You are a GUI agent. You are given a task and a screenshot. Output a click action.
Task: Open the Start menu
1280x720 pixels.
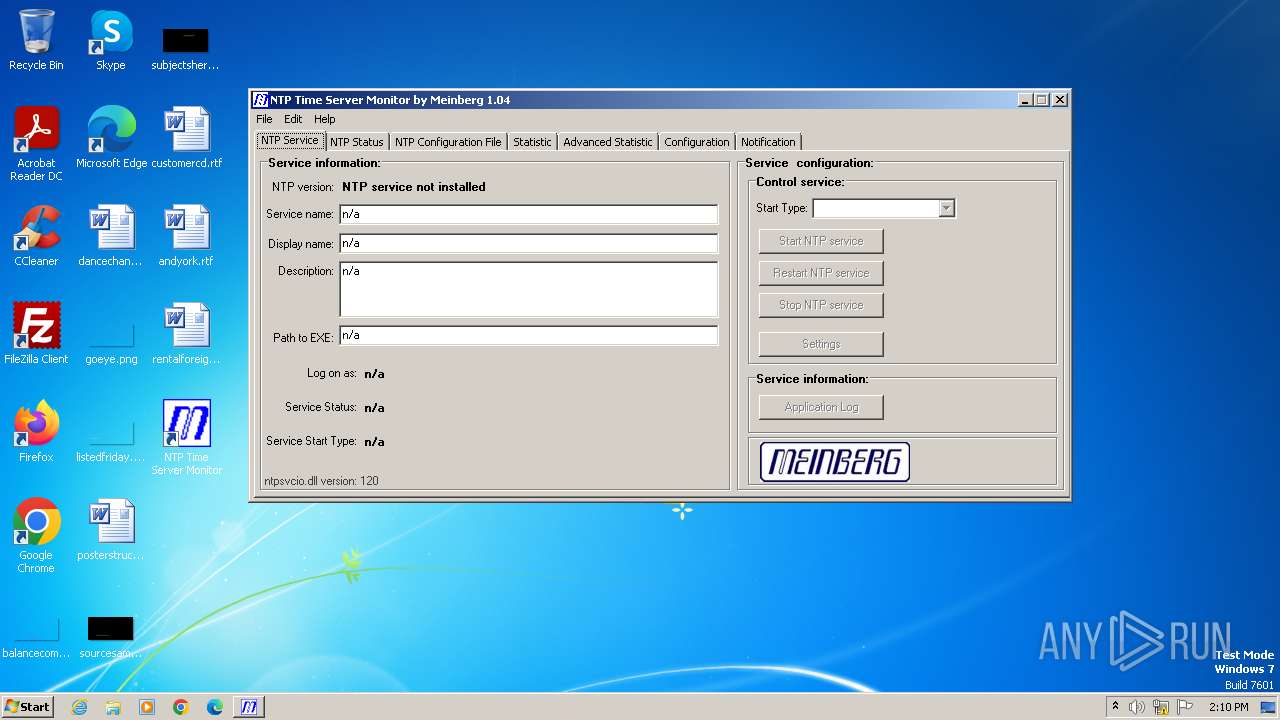click(28, 707)
